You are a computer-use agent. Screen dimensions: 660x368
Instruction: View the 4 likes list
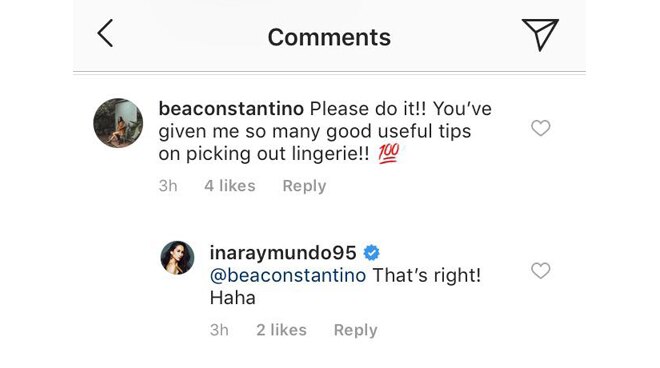(230, 186)
